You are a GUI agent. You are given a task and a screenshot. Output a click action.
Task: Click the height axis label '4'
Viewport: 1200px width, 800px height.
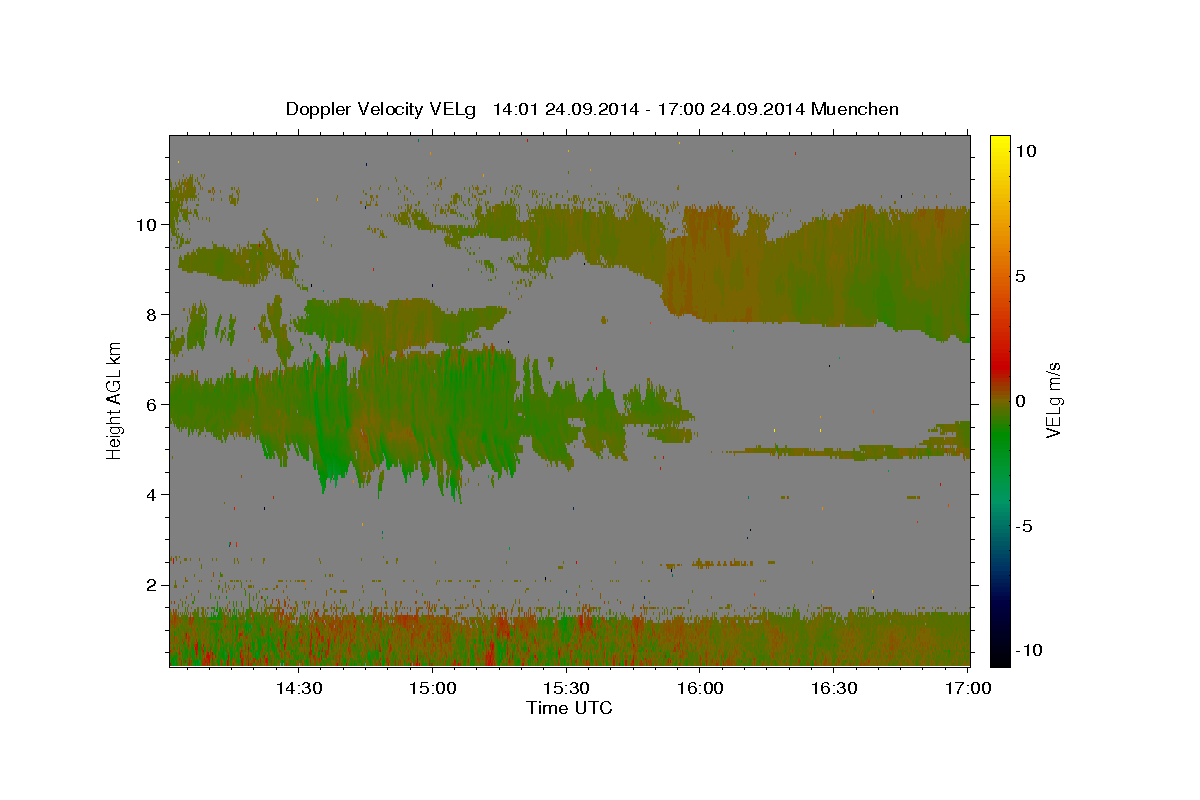[x=151, y=495]
